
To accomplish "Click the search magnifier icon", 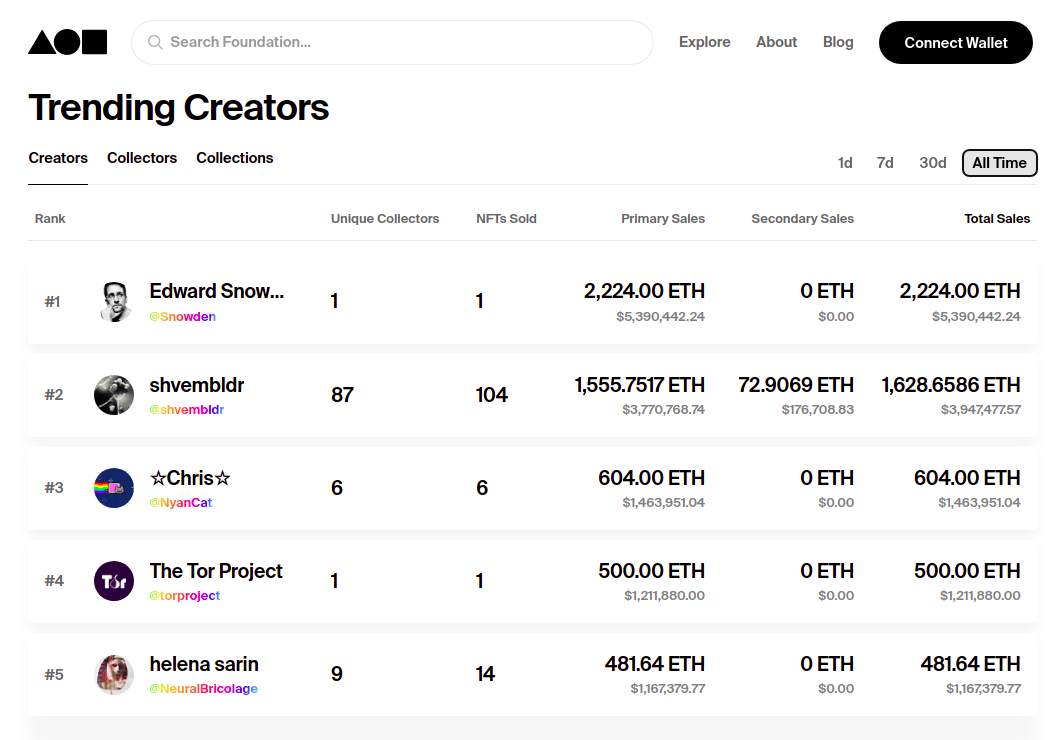I will click(155, 42).
